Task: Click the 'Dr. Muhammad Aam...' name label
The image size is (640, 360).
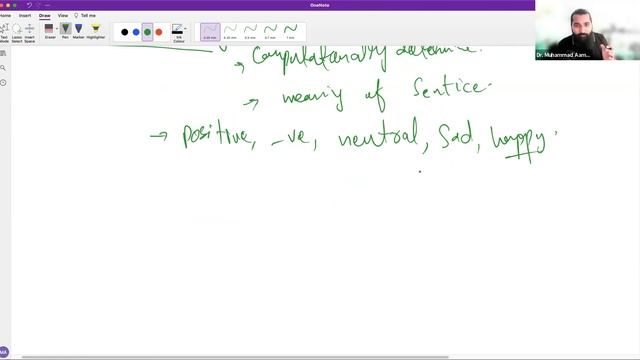Action: click(x=563, y=55)
